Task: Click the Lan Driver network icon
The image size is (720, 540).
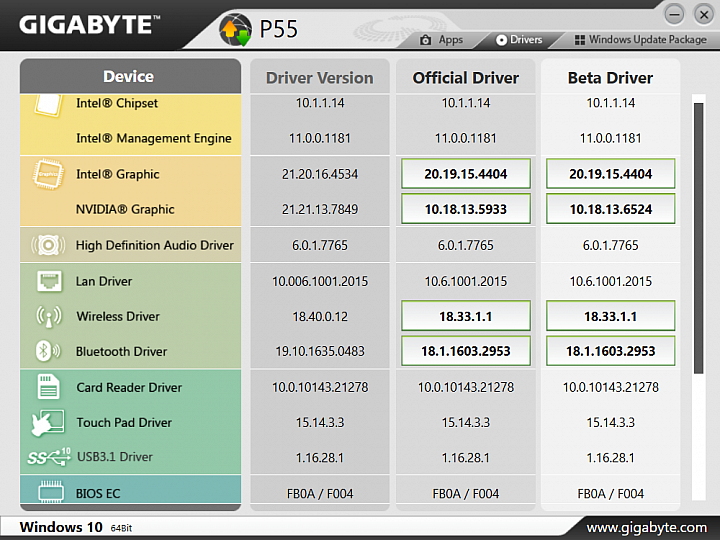Action: coord(48,281)
